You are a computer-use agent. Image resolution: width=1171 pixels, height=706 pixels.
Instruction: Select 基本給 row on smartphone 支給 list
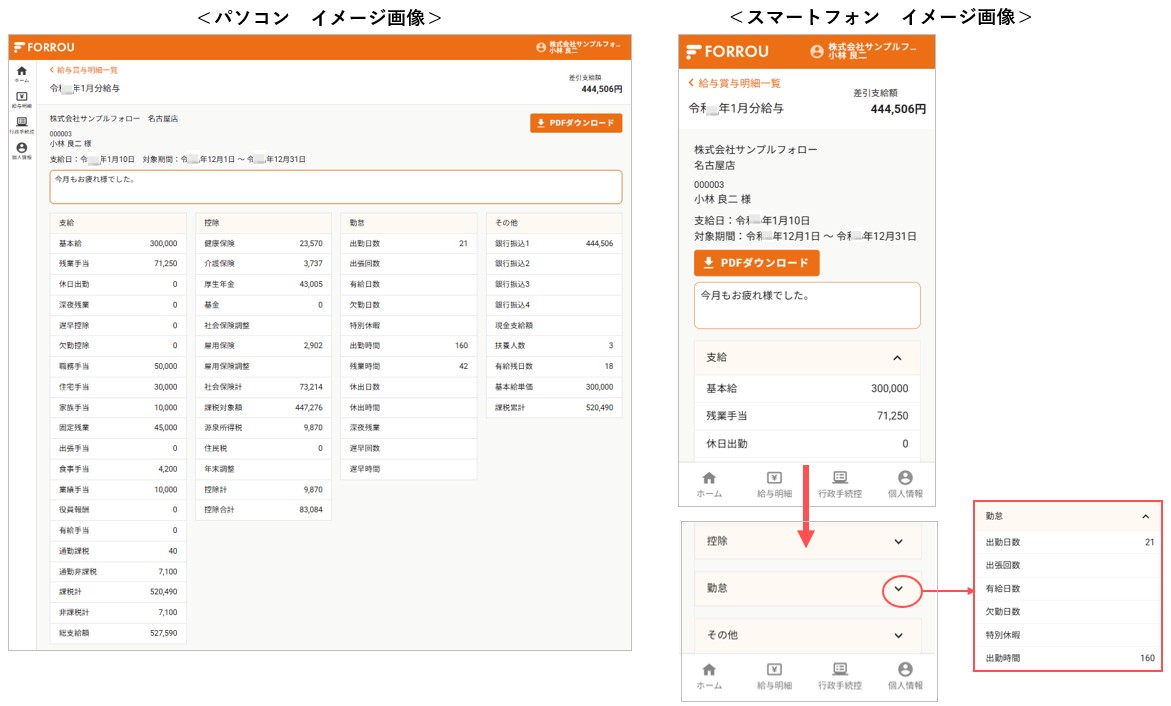pos(807,388)
